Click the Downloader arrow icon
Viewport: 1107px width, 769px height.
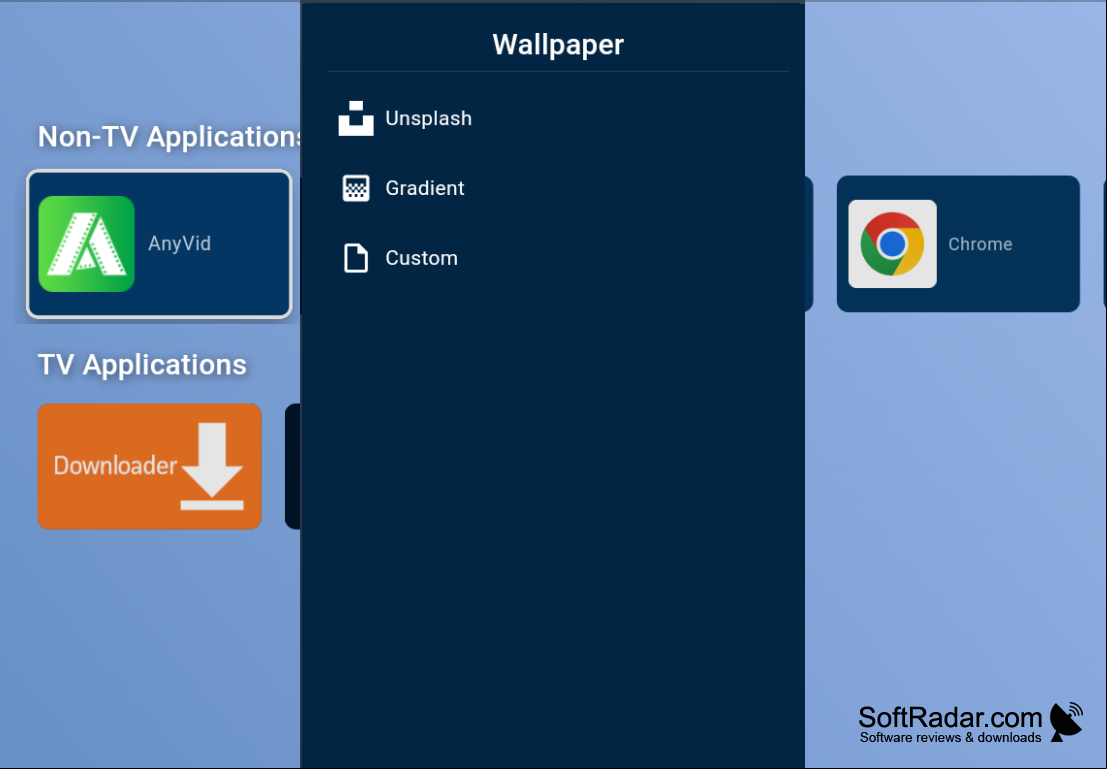[x=212, y=466]
